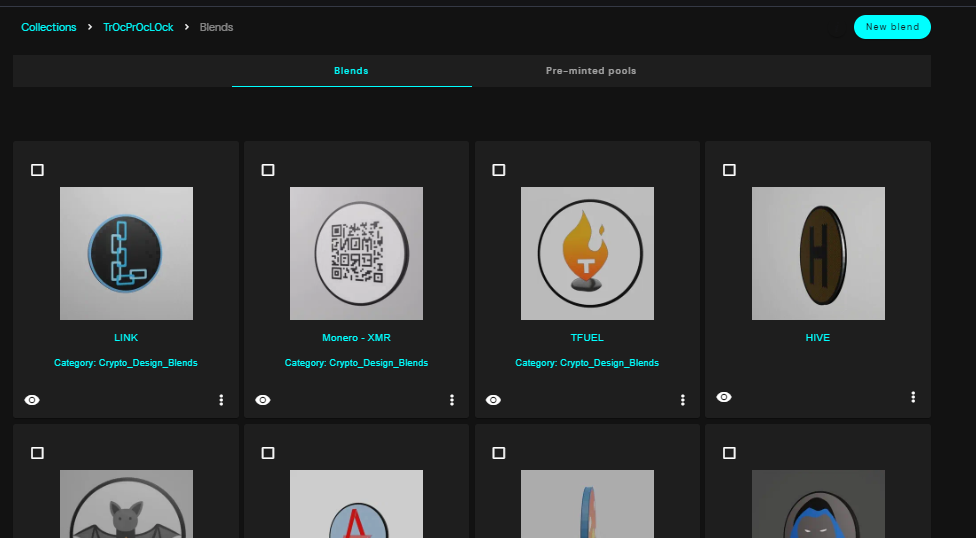Viewport: 976px width, 538px height.
Task: Check the LINK blend checkbox
Action: click(x=37, y=170)
